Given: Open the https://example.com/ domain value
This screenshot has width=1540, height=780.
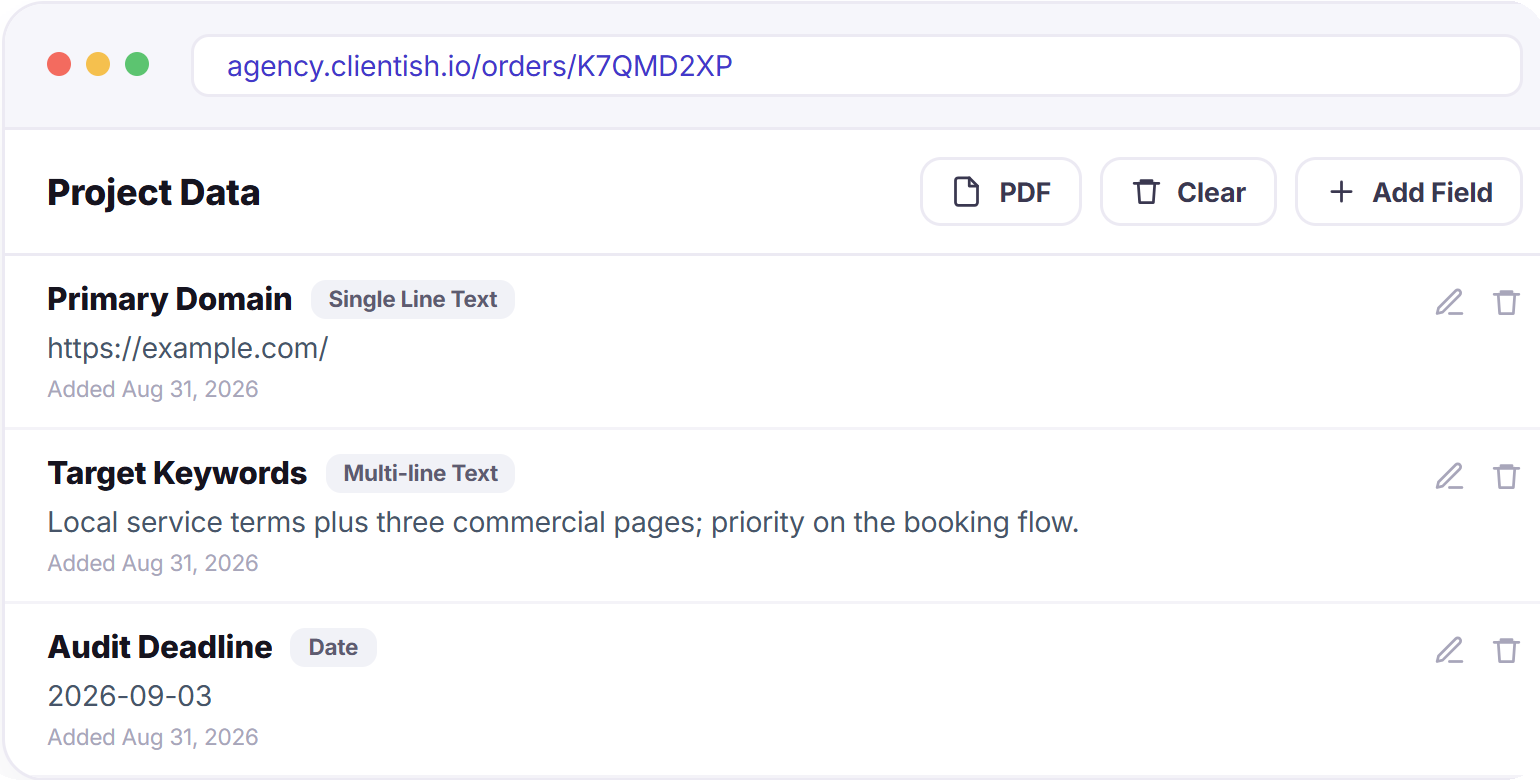Looking at the screenshot, I should coord(188,349).
